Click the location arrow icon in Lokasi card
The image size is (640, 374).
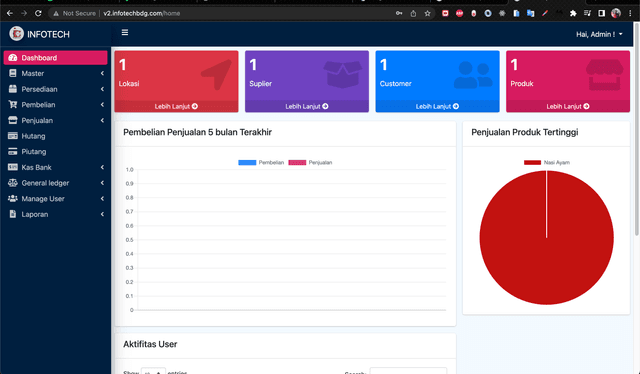(216, 74)
